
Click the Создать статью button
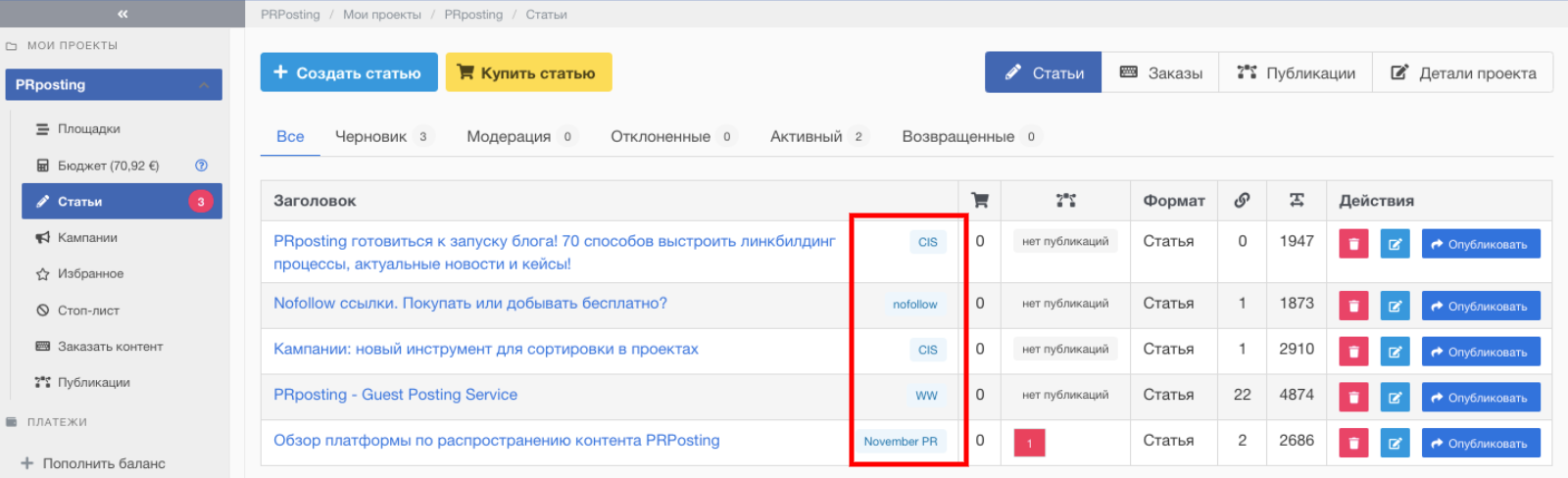349,72
